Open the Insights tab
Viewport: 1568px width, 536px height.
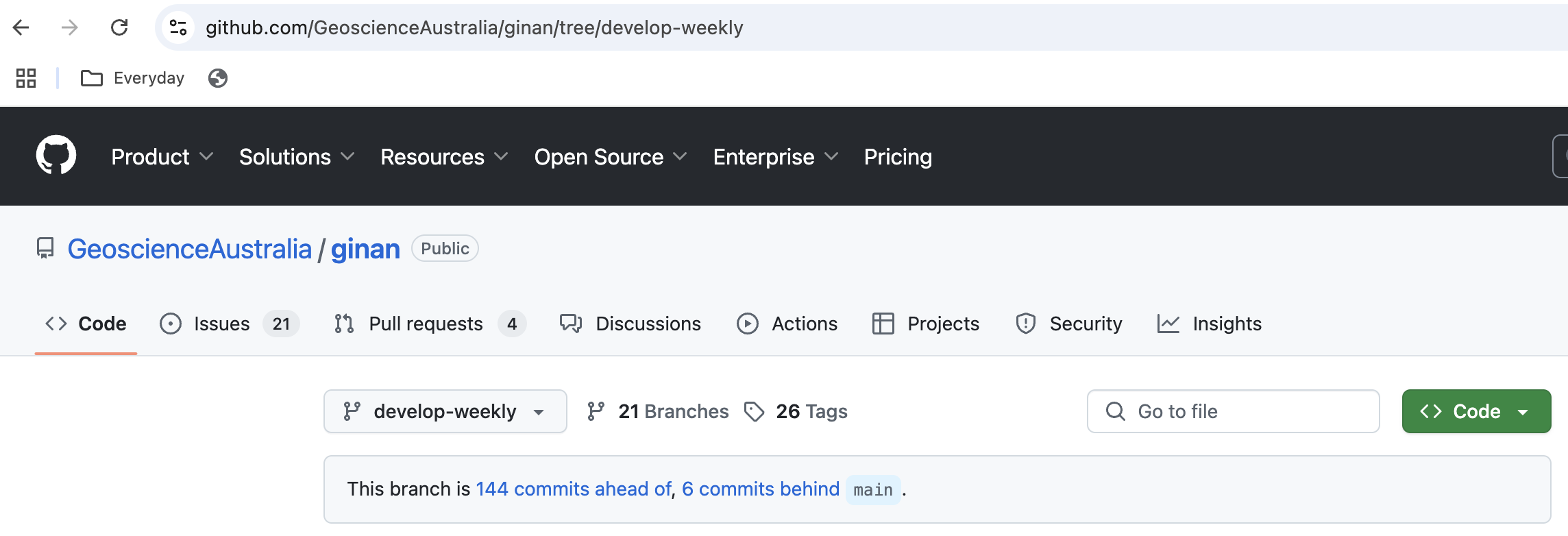(1210, 324)
